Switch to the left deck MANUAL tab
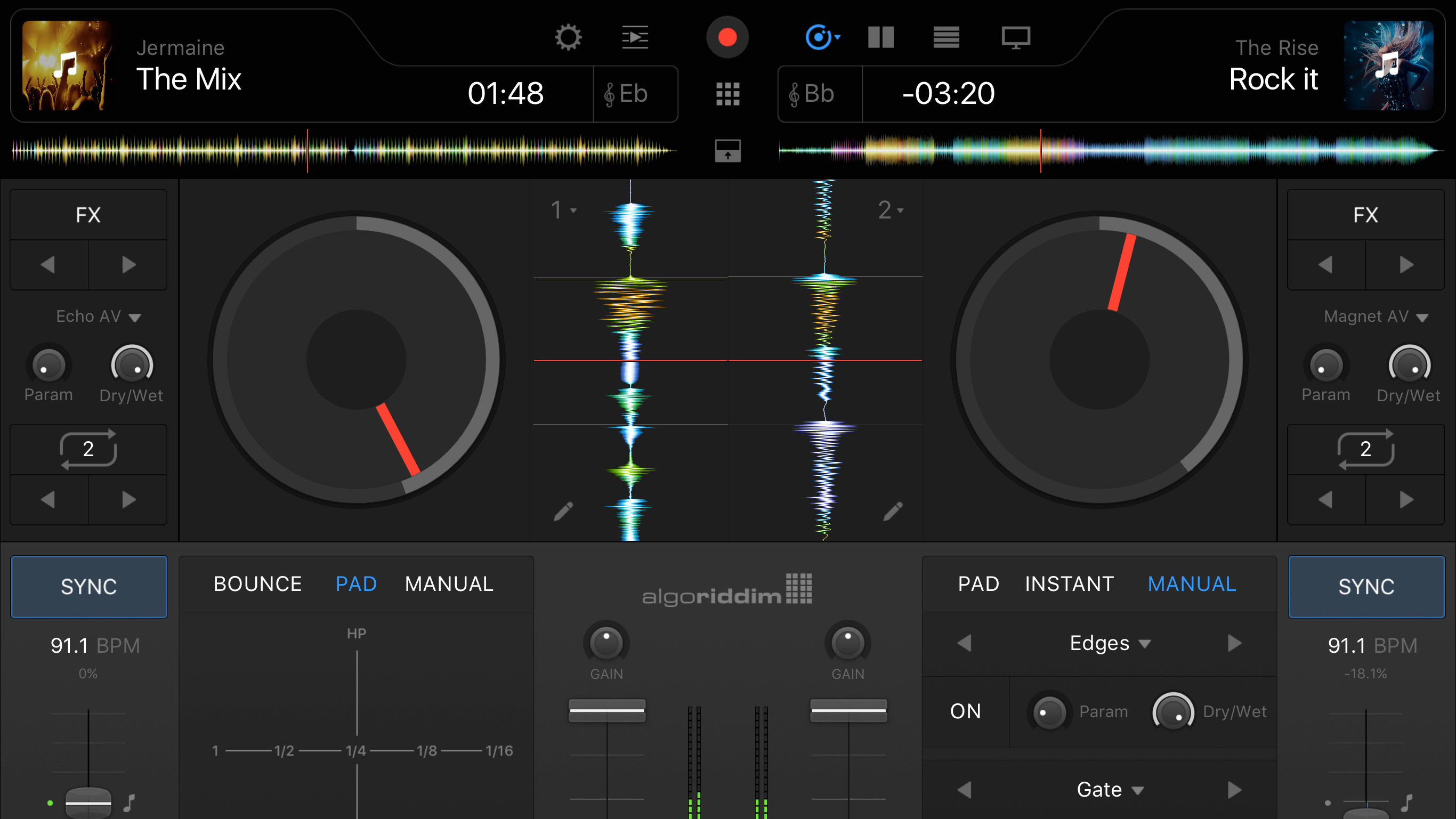1456x819 pixels. pos(449,584)
